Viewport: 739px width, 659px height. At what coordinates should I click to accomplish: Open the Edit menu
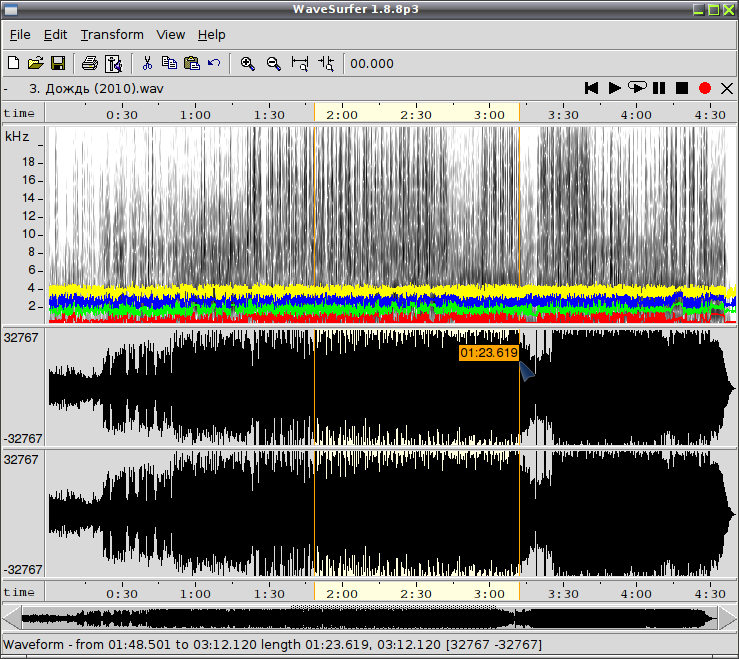(x=55, y=35)
